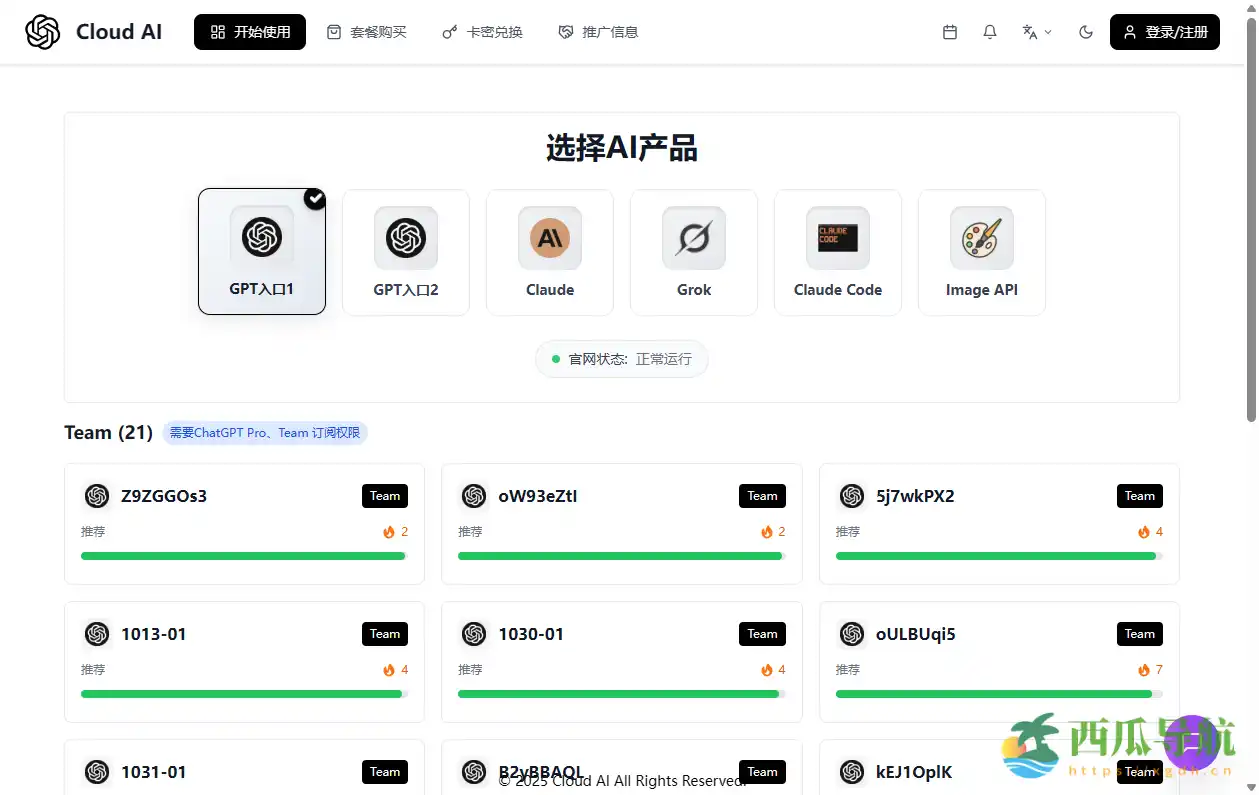Open the 套餐购买 menu item
The image size is (1259, 795).
click(367, 31)
